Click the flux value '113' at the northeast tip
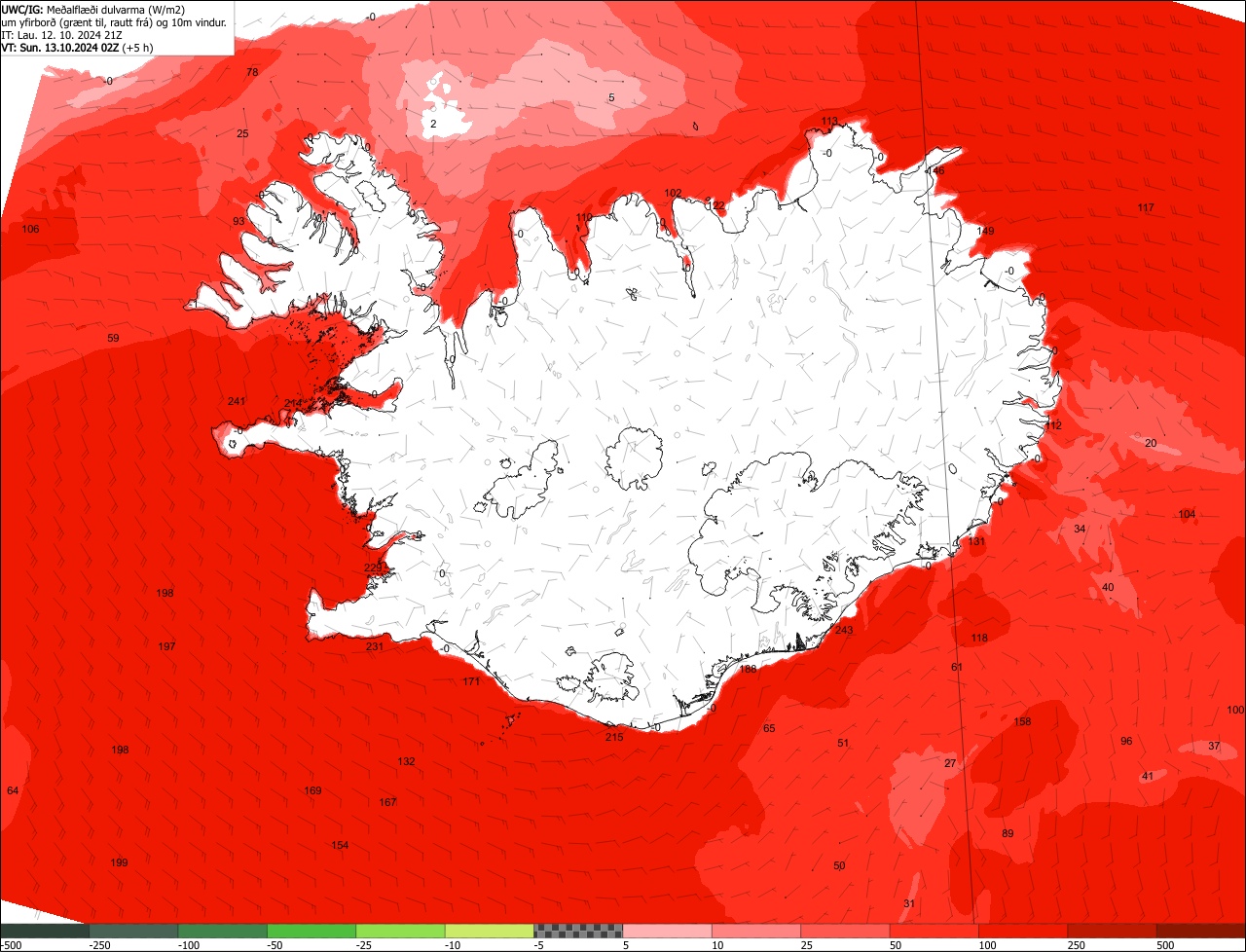The image size is (1246, 952). [829, 121]
